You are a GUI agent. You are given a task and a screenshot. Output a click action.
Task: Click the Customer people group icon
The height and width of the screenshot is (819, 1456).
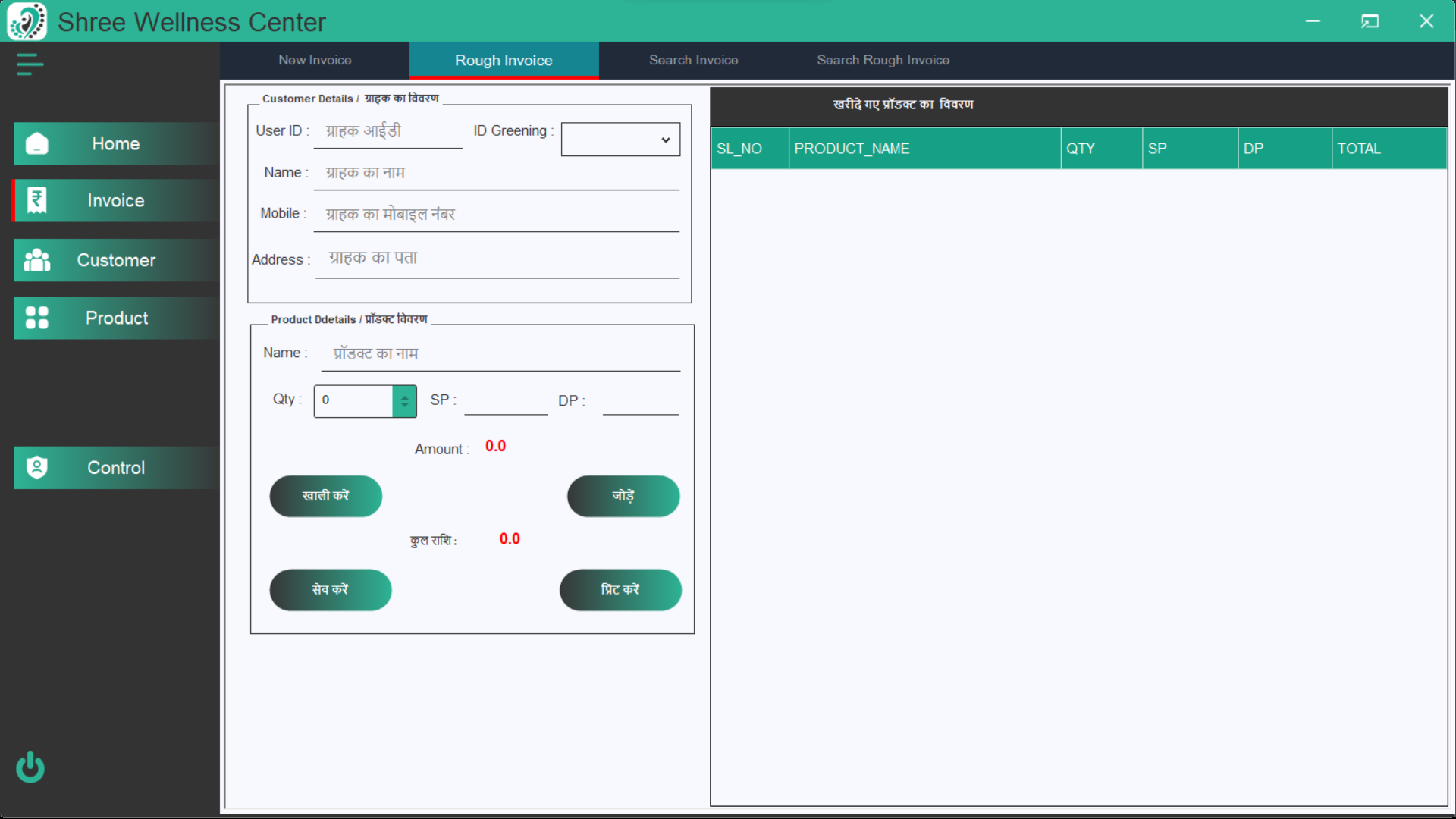pyautogui.click(x=36, y=260)
